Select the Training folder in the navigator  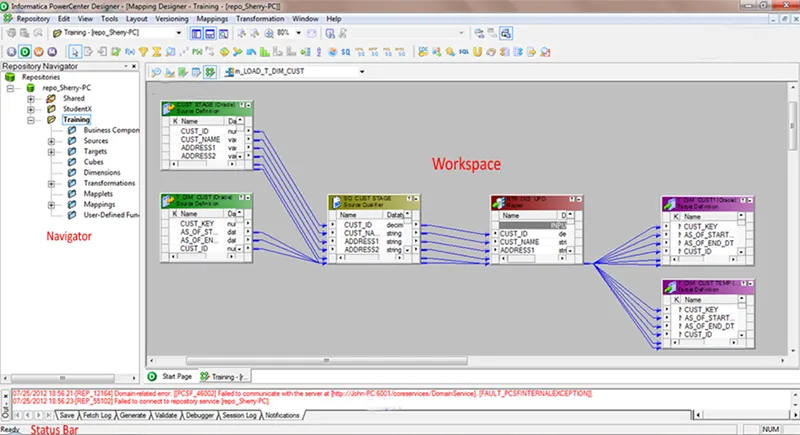(77, 119)
